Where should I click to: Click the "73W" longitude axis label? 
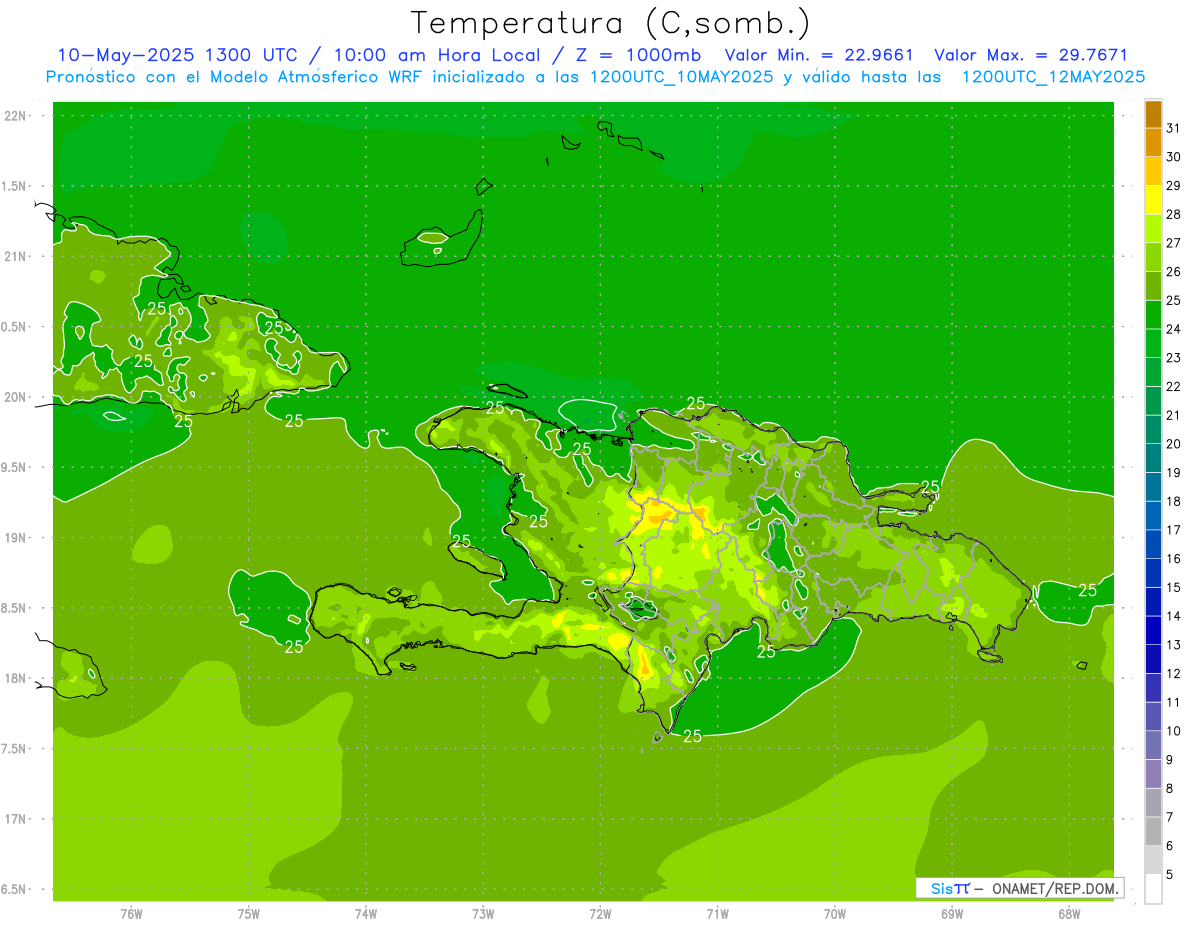pyautogui.click(x=483, y=914)
